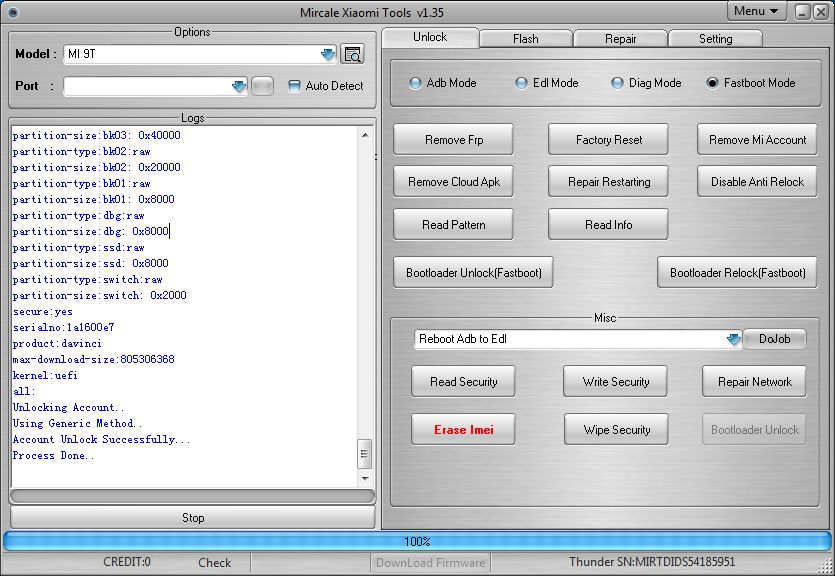The image size is (835, 576).
Task: Click the logs scrollbar up arrow
Action: [365, 135]
